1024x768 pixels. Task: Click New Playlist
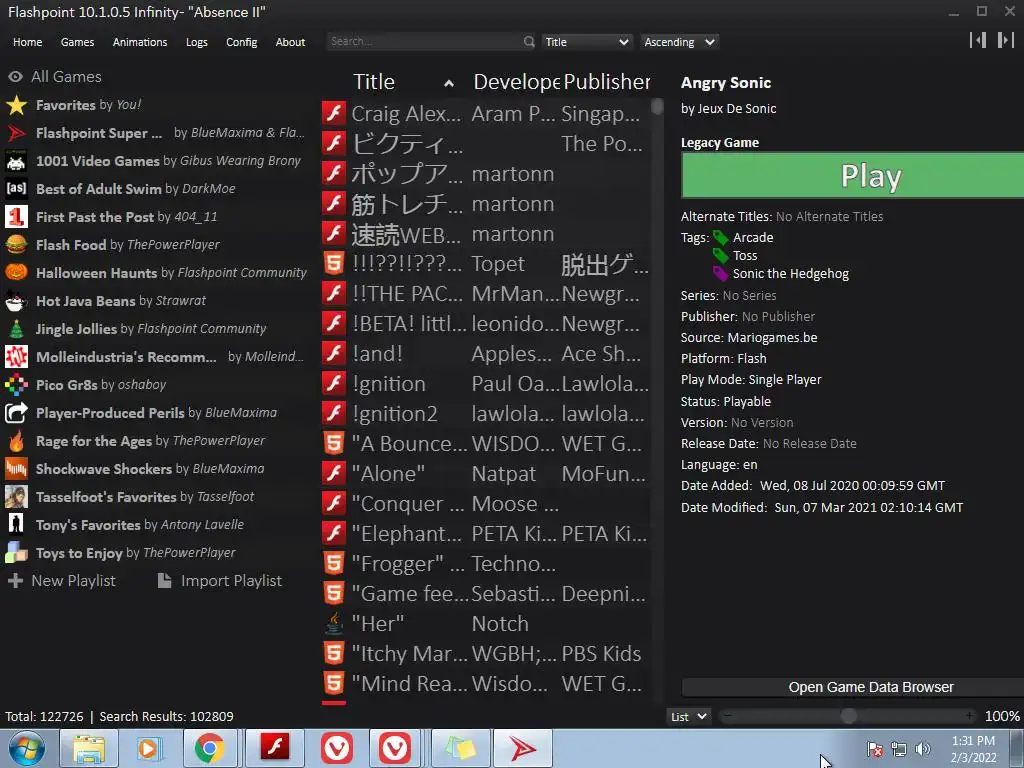click(x=61, y=581)
